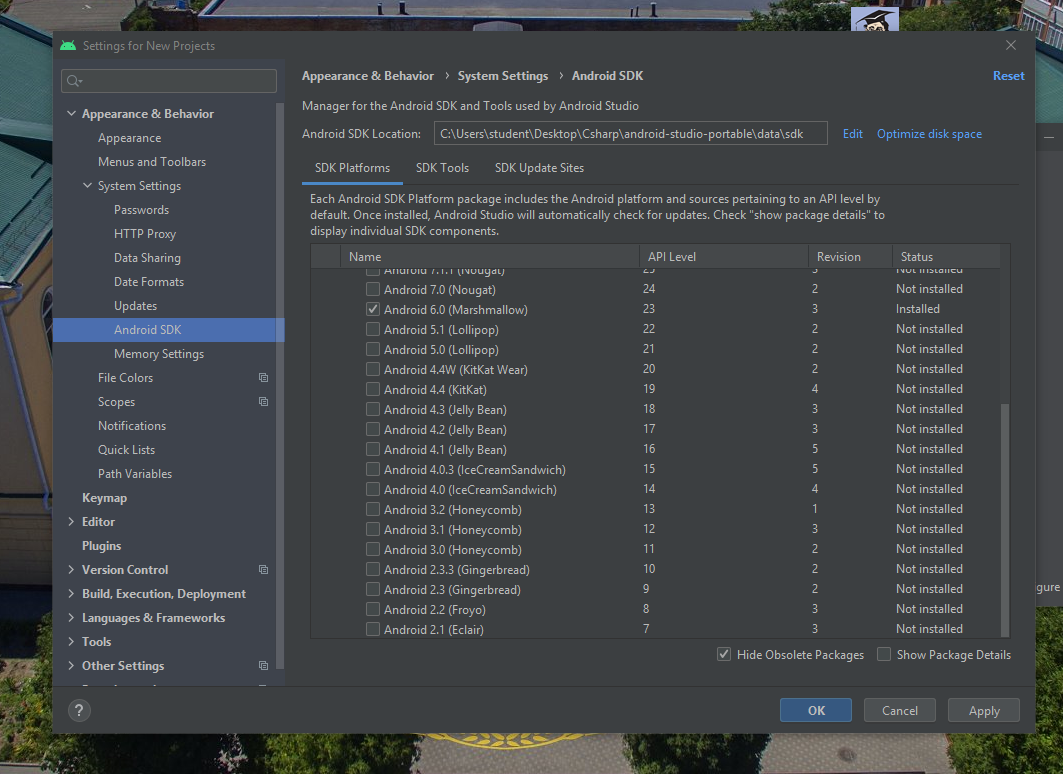Image resolution: width=1063 pixels, height=774 pixels.
Task: Select HTTP Proxy settings
Action: [145, 234]
